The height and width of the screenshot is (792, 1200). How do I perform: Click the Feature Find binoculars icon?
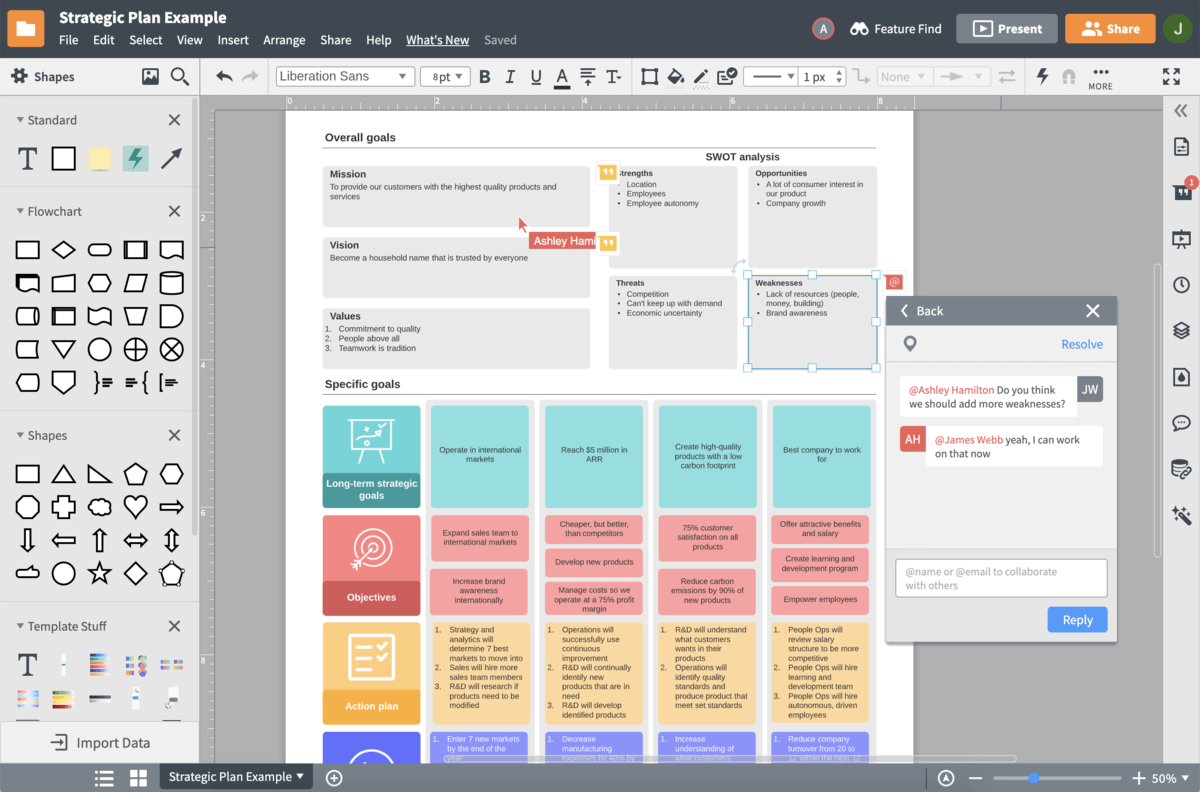click(x=859, y=29)
